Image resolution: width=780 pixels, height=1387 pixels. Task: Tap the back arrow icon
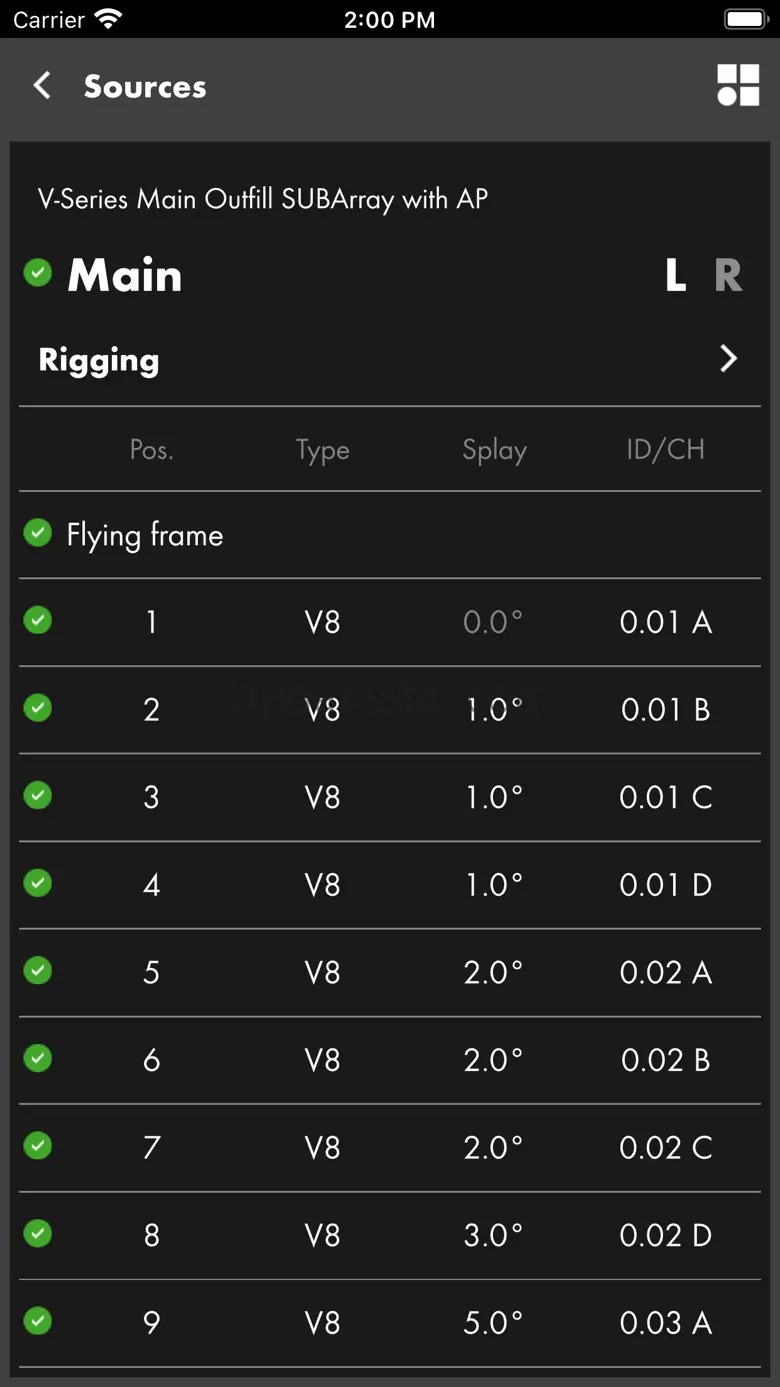(42, 86)
